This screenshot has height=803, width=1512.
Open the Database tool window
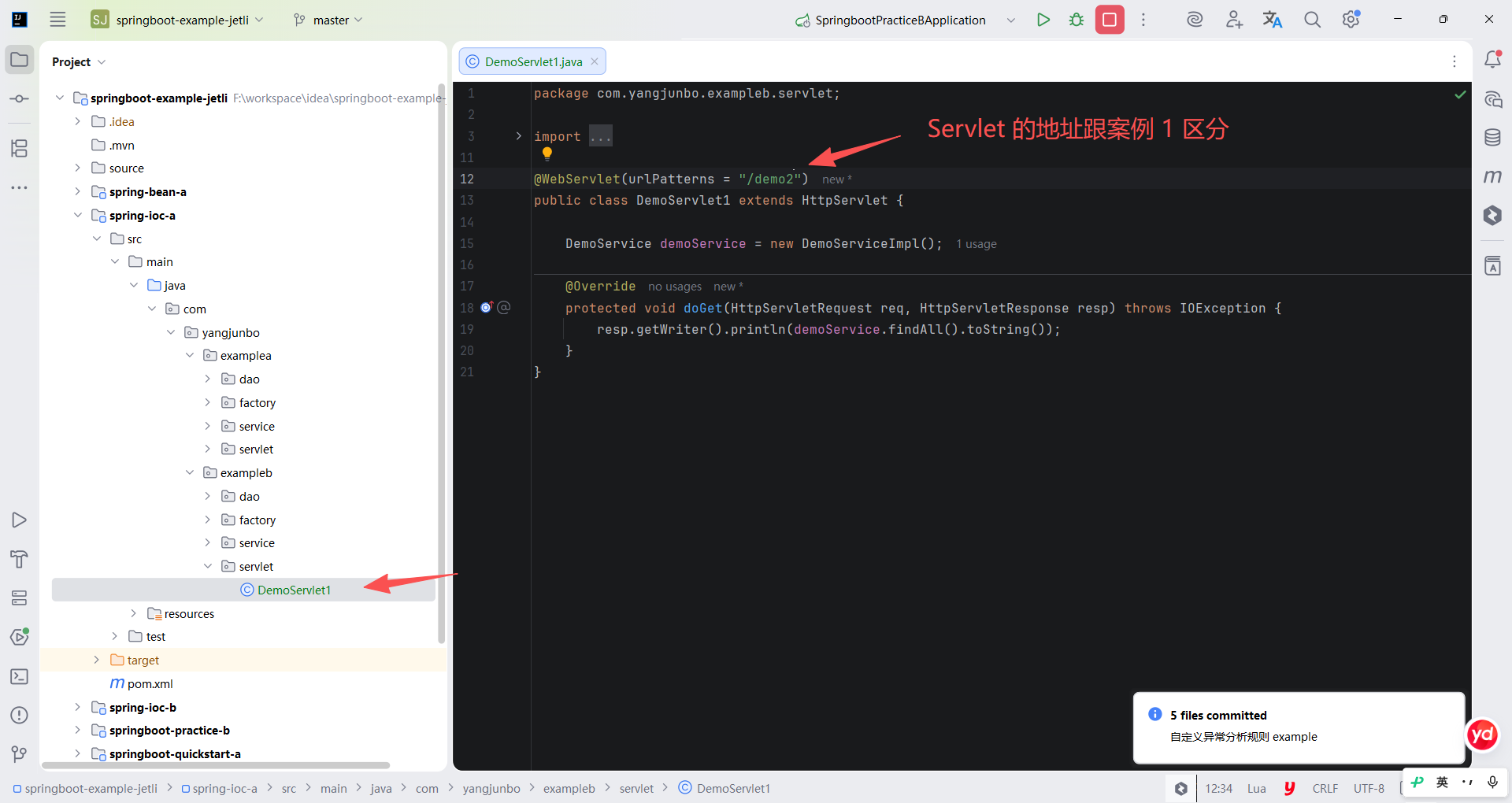1492,138
